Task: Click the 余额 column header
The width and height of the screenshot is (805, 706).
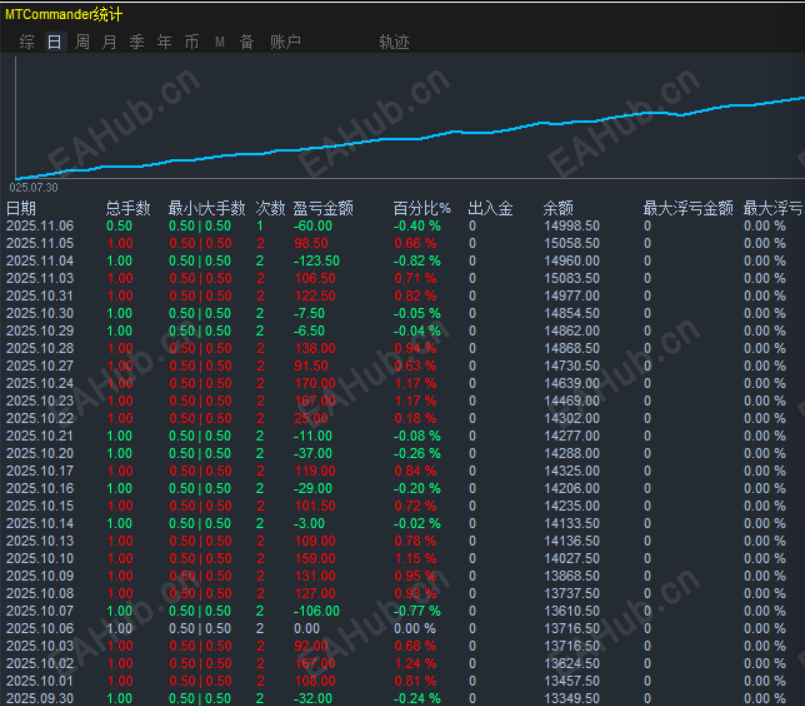Action: click(x=558, y=208)
